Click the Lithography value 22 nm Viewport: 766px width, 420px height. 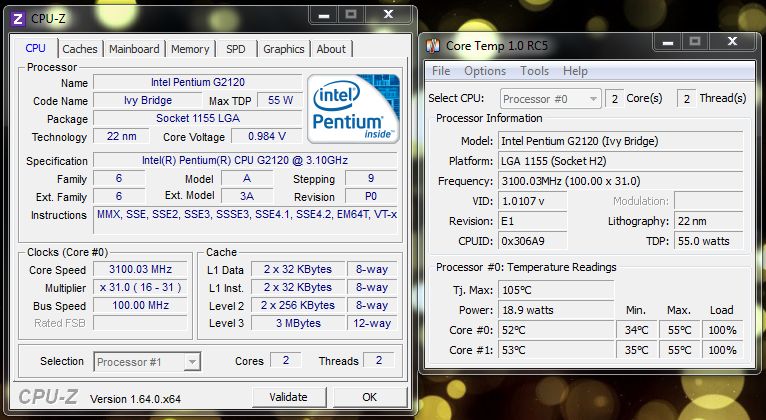click(x=708, y=221)
